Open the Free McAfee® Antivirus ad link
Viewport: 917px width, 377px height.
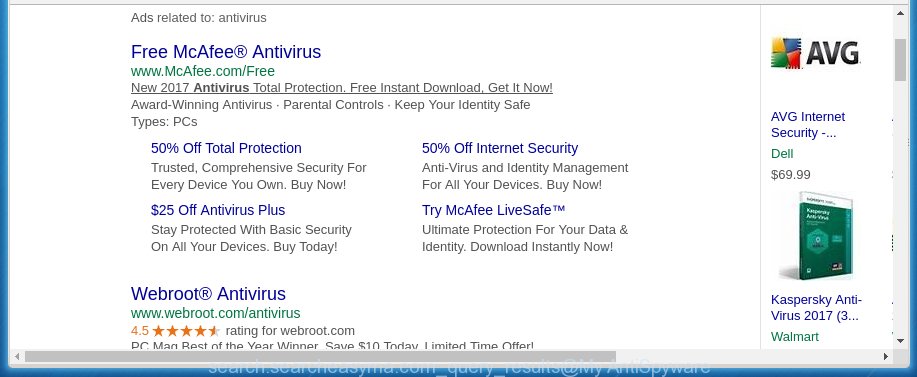click(x=226, y=52)
